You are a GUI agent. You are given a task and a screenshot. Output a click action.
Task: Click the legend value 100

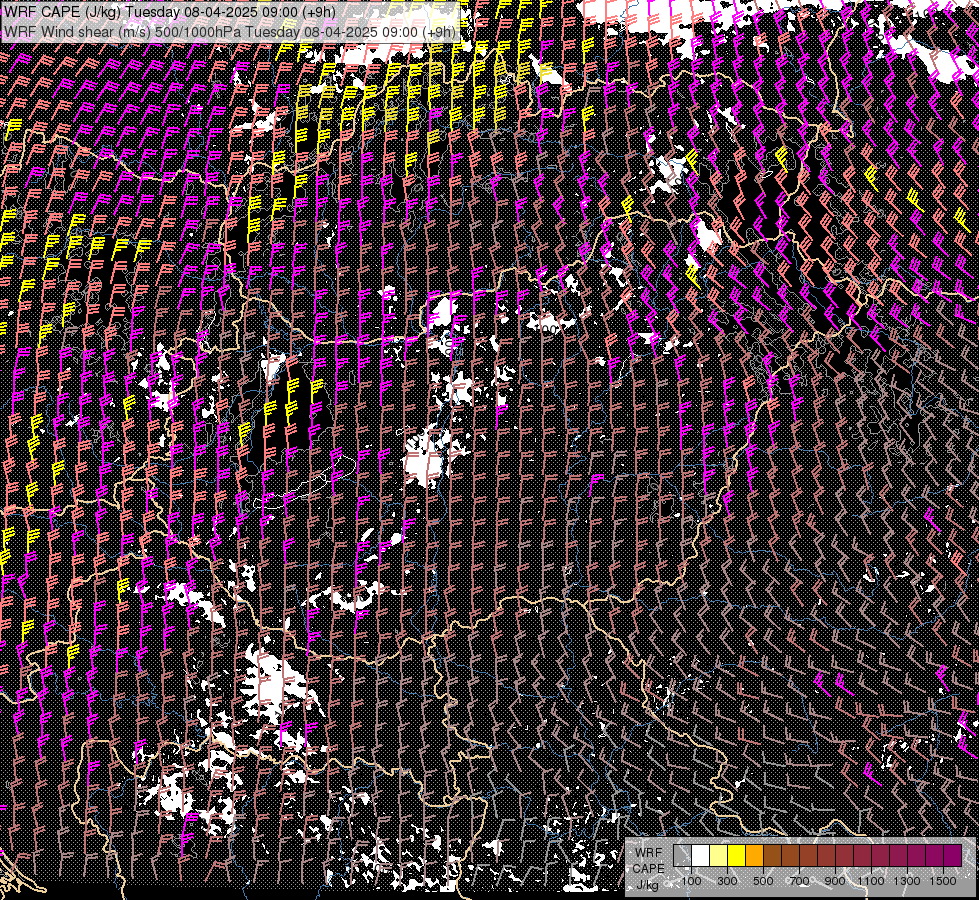point(691,881)
